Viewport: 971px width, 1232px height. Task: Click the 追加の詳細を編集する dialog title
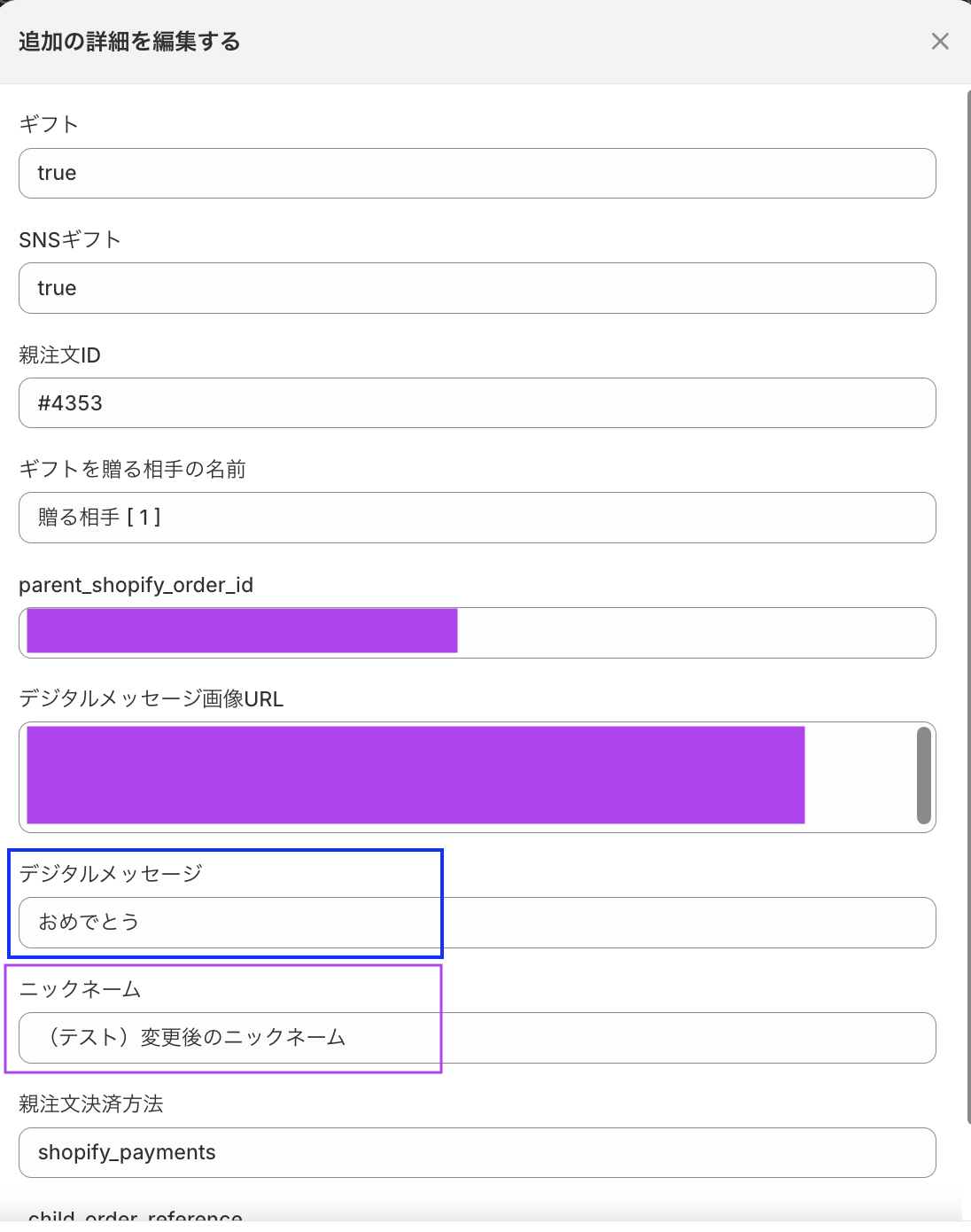point(129,42)
